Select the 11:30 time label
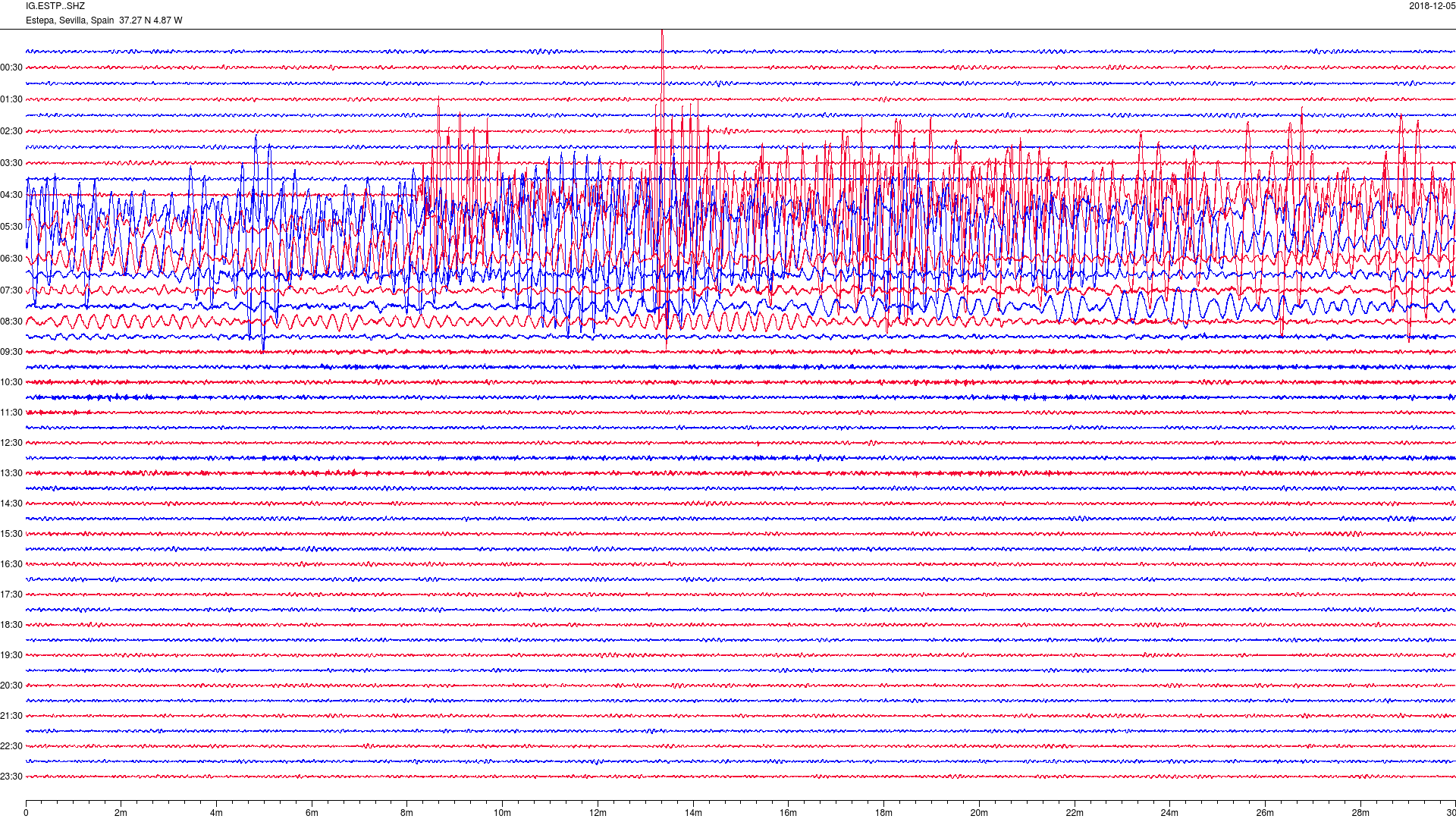1456x819 pixels. 11,413
